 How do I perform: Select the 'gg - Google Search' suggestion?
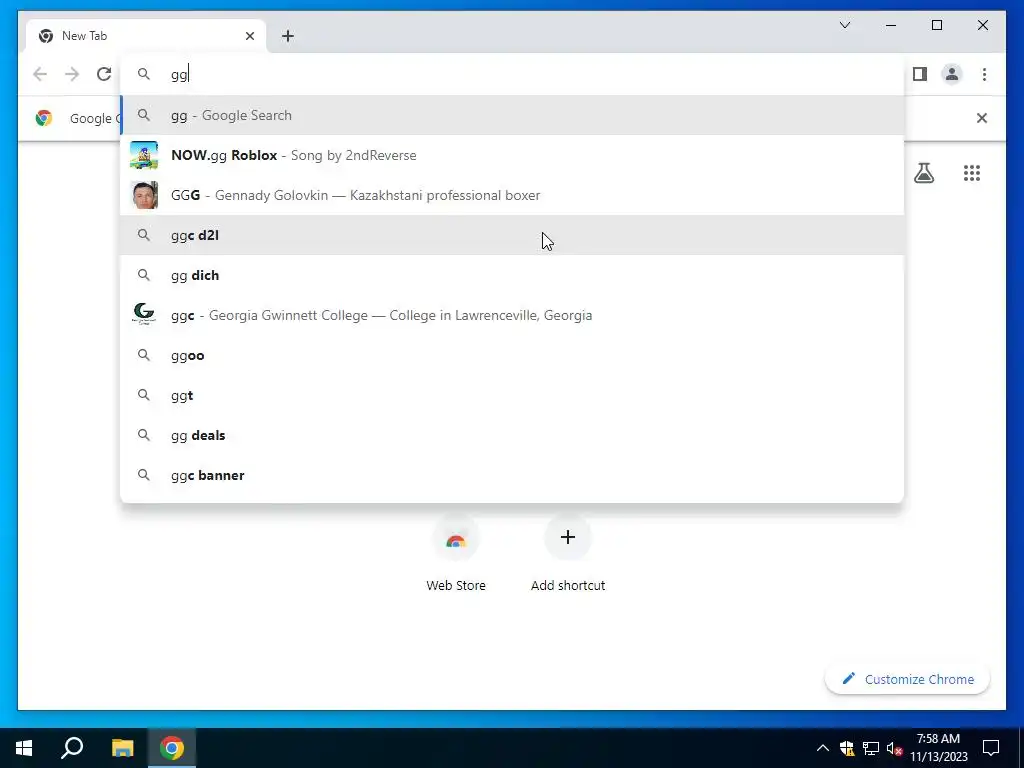(512, 115)
